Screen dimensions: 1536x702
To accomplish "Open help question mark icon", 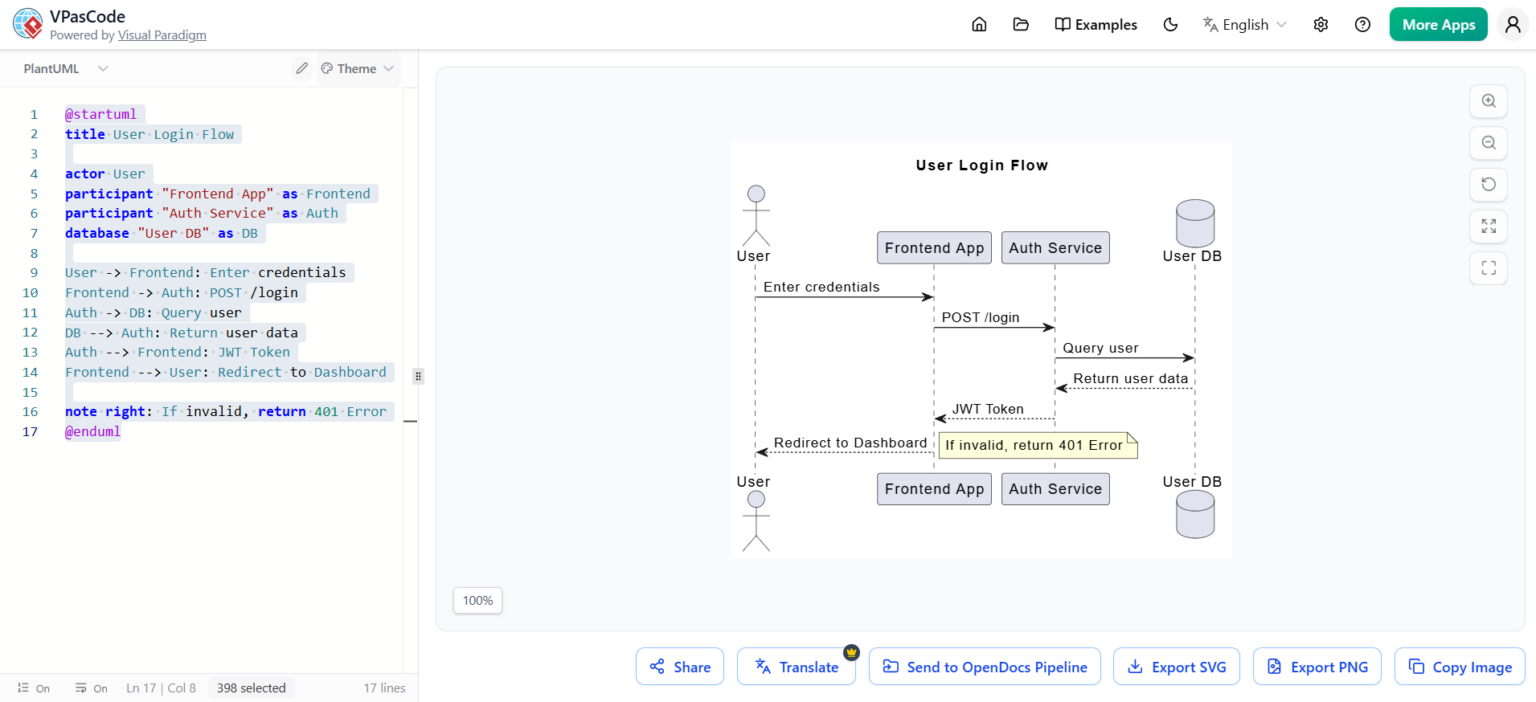I will click(x=1362, y=24).
